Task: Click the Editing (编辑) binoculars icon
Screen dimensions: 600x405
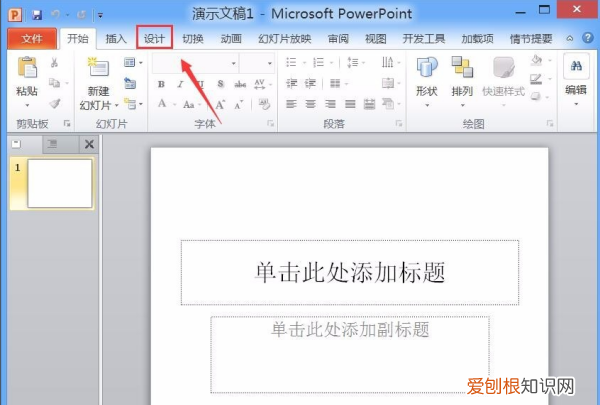Action: click(576, 68)
